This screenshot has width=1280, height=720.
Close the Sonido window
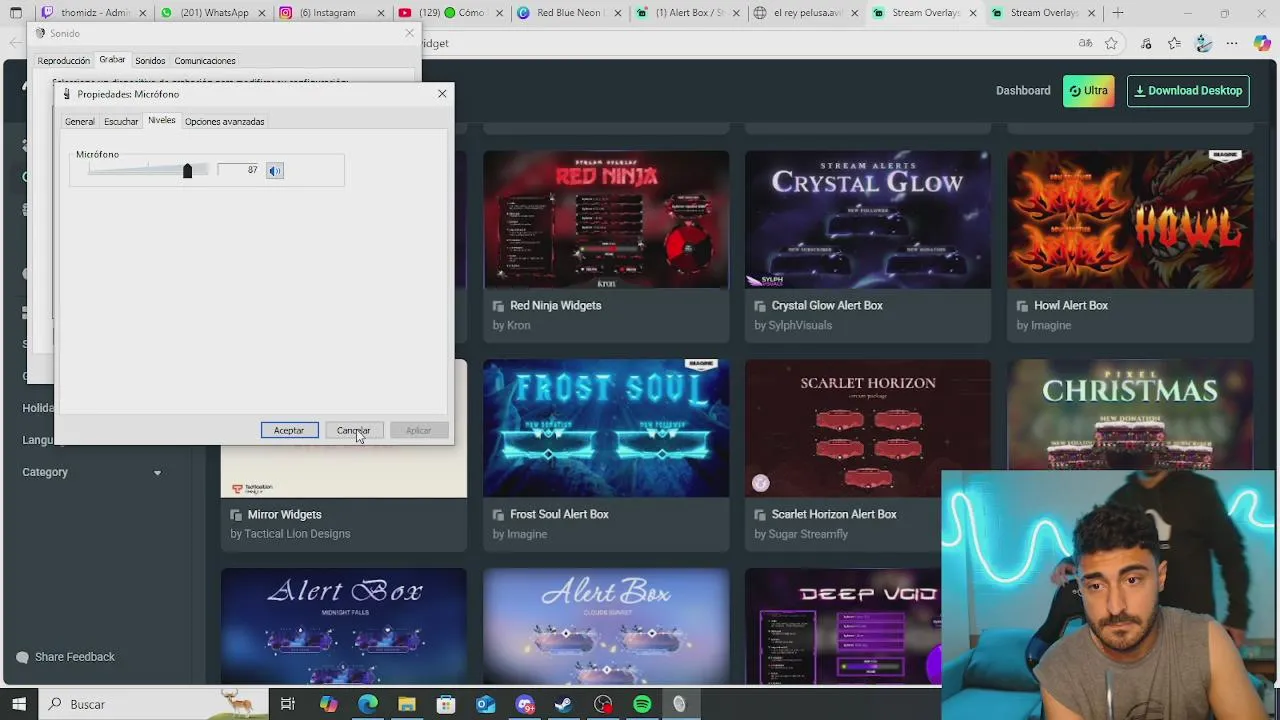[409, 33]
